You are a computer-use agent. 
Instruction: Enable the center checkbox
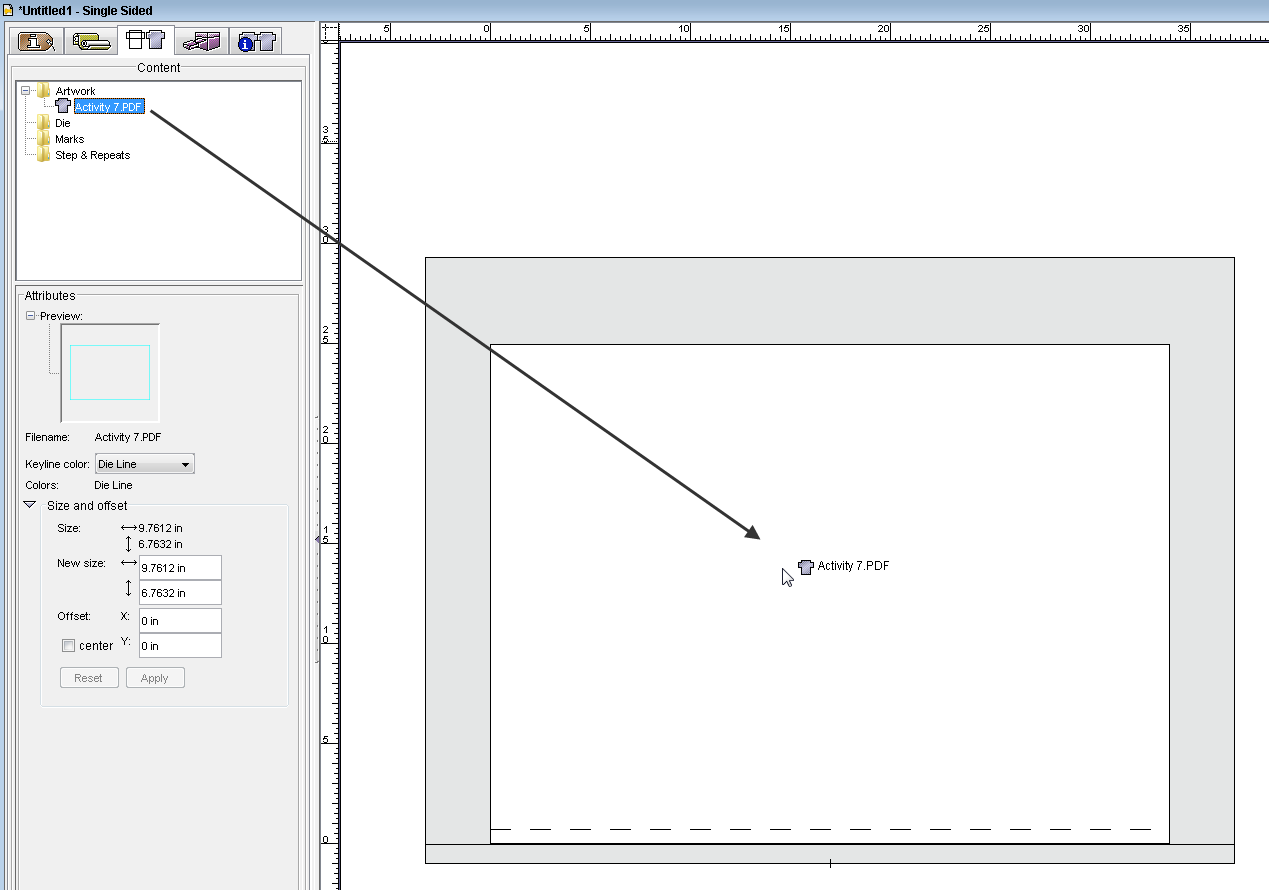coord(69,646)
